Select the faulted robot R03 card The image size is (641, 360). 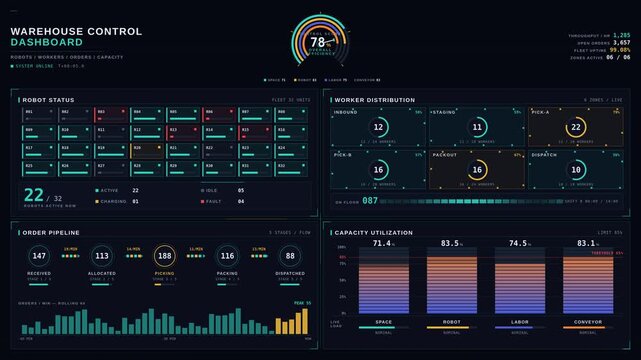point(111,115)
